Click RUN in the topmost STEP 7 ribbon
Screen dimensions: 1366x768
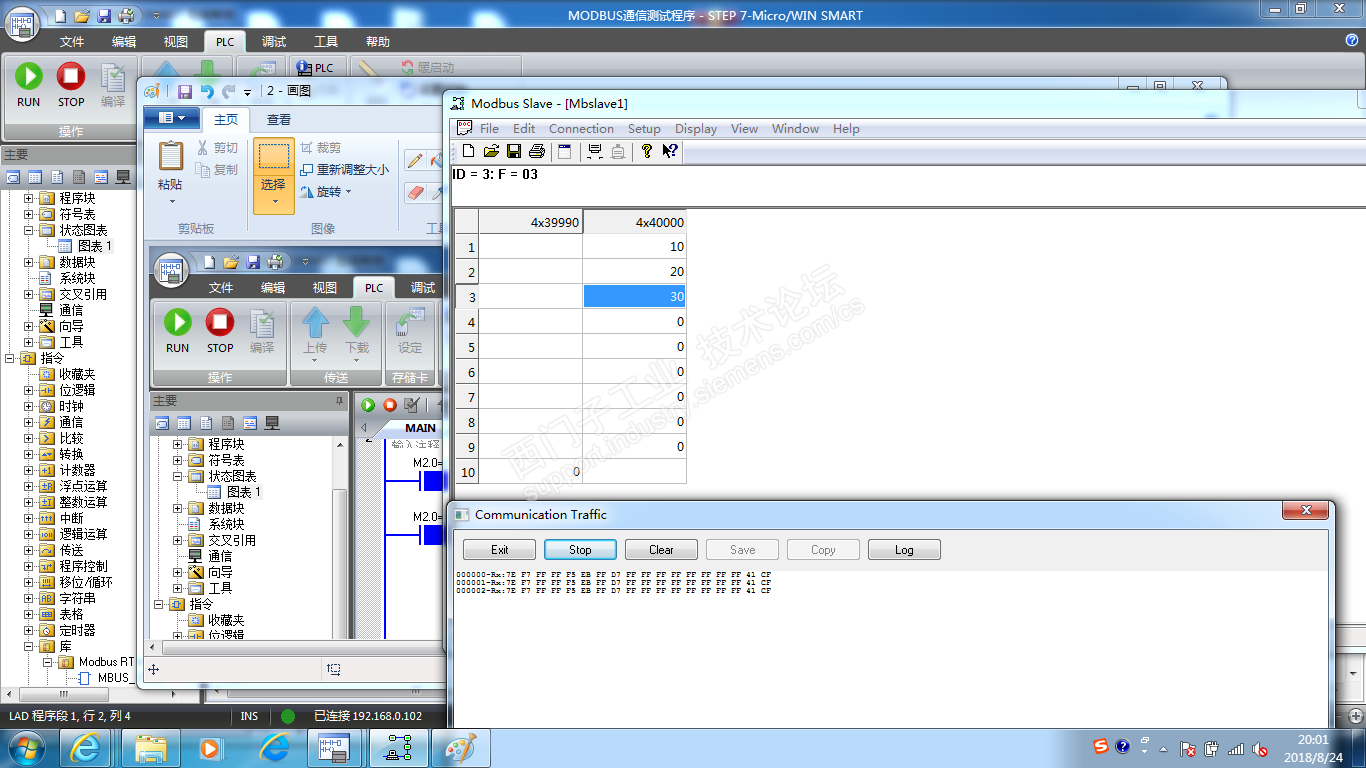pos(28,85)
